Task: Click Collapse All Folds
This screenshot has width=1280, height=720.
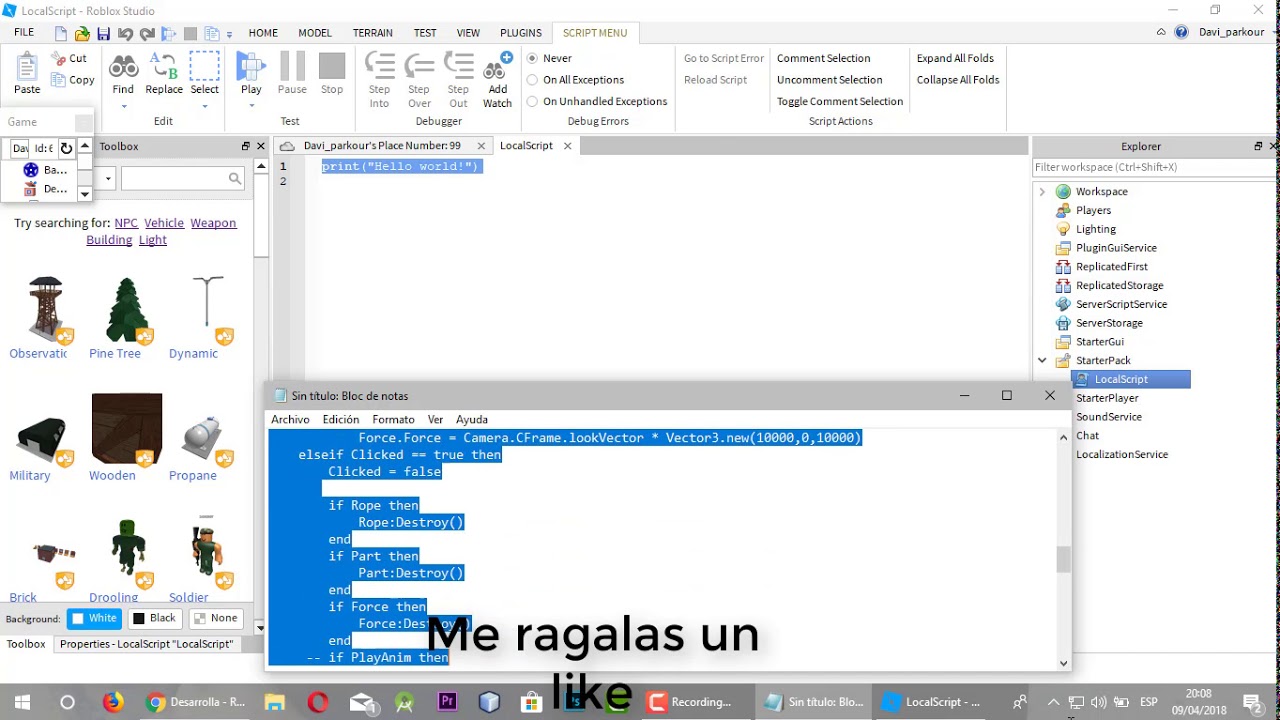Action: (958, 80)
